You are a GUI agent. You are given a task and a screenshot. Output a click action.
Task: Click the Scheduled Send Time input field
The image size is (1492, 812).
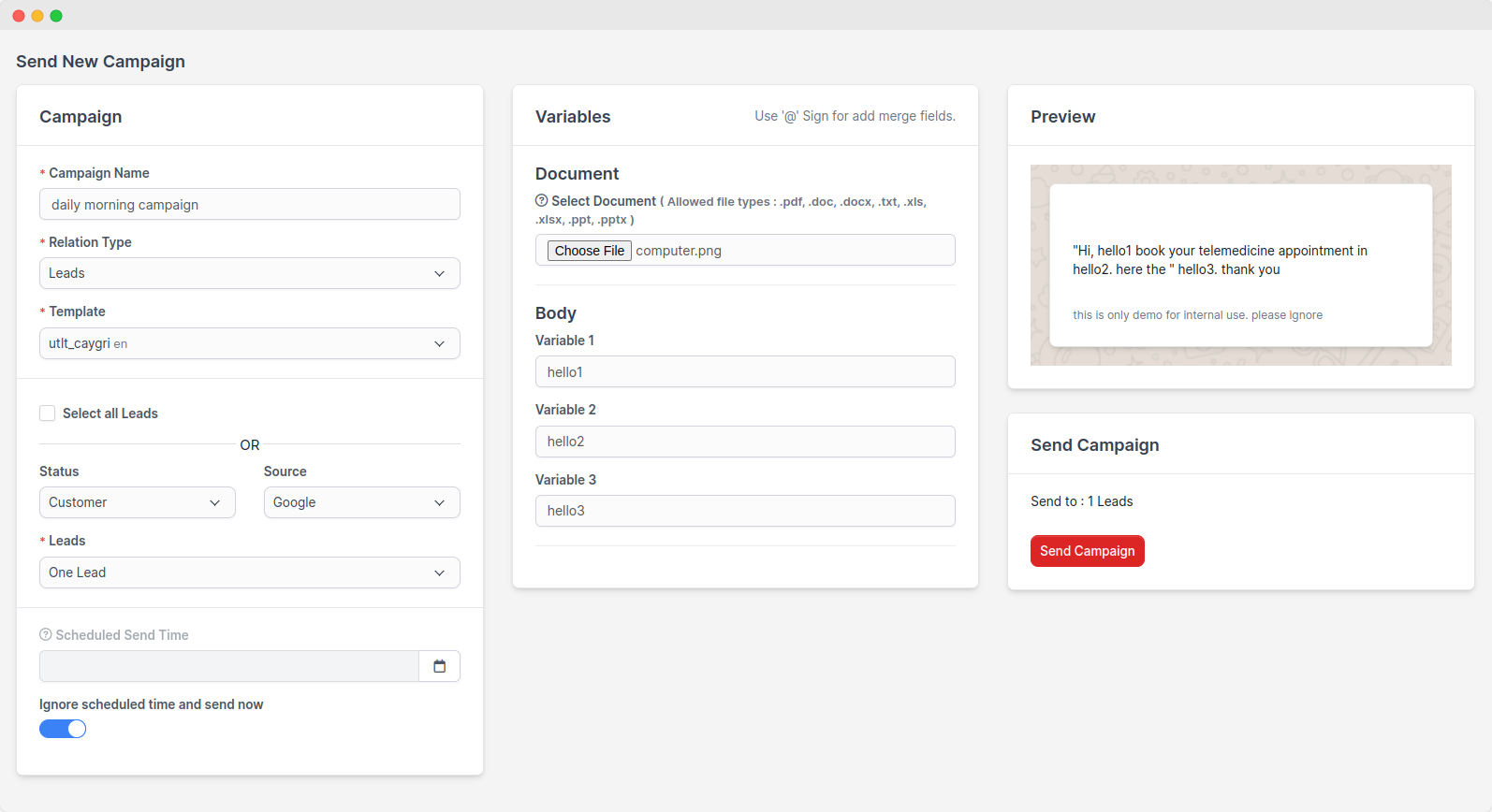[x=228, y=666]
